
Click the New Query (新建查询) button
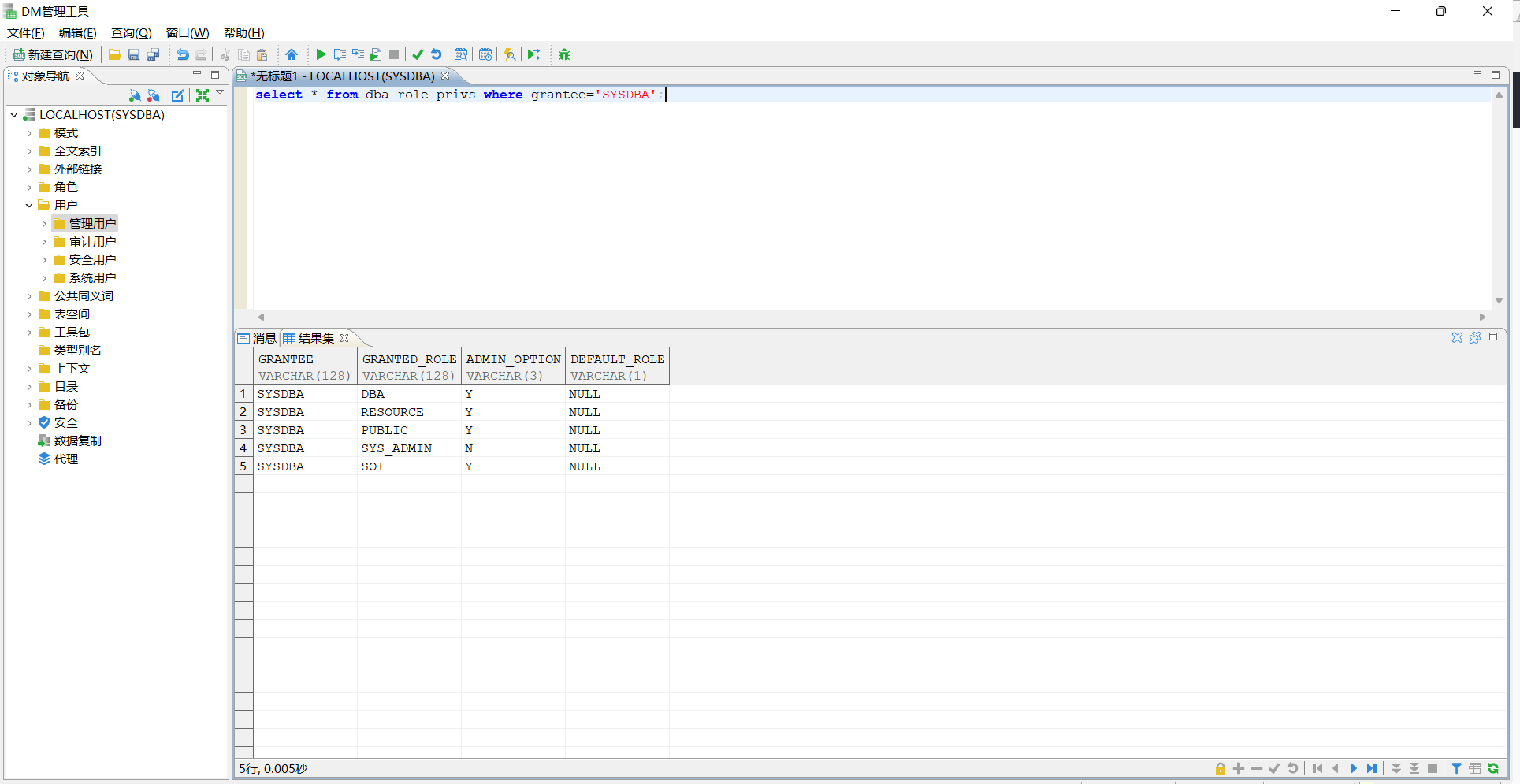(x=53, y=54)
